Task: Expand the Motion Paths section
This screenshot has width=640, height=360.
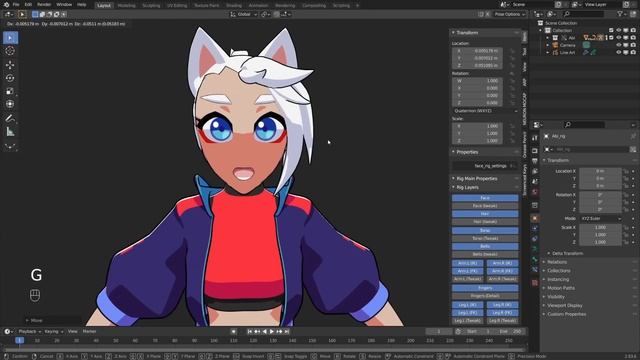Action: [561, 288]
